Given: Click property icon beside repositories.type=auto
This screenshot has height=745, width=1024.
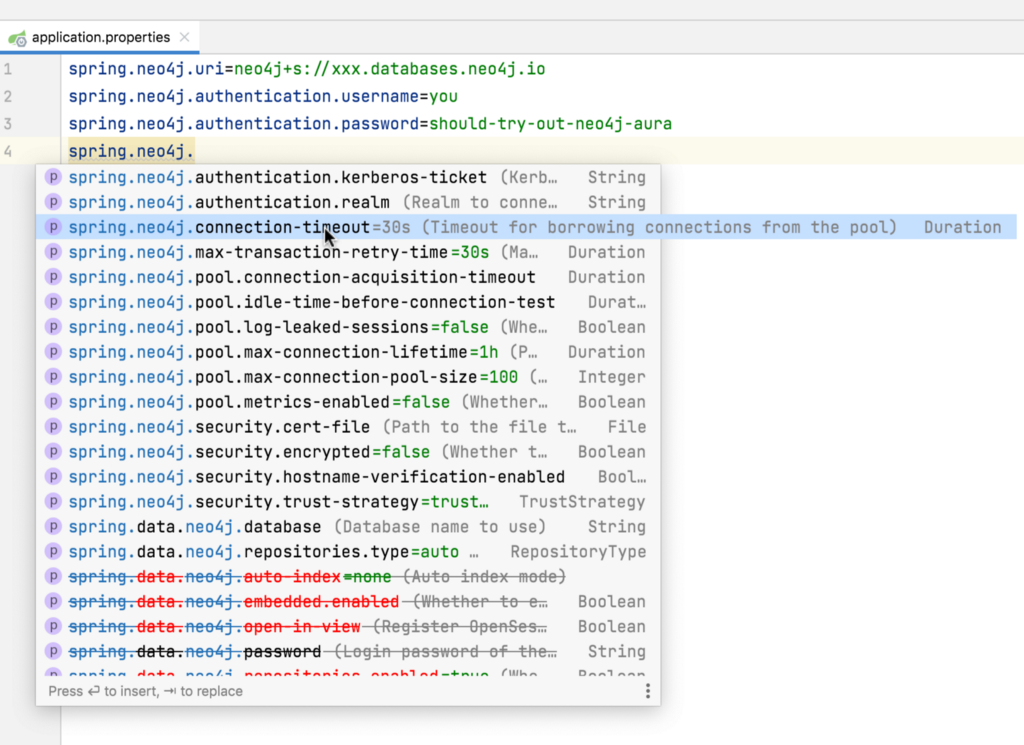Looking at the screenshot, I should coord(54,552).
